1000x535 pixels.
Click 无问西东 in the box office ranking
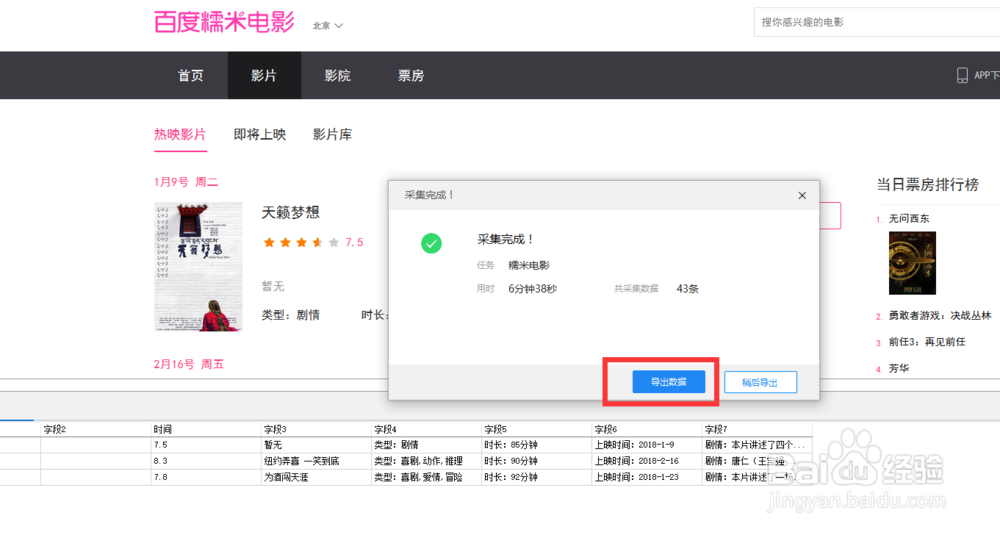(x=909, y=219)
